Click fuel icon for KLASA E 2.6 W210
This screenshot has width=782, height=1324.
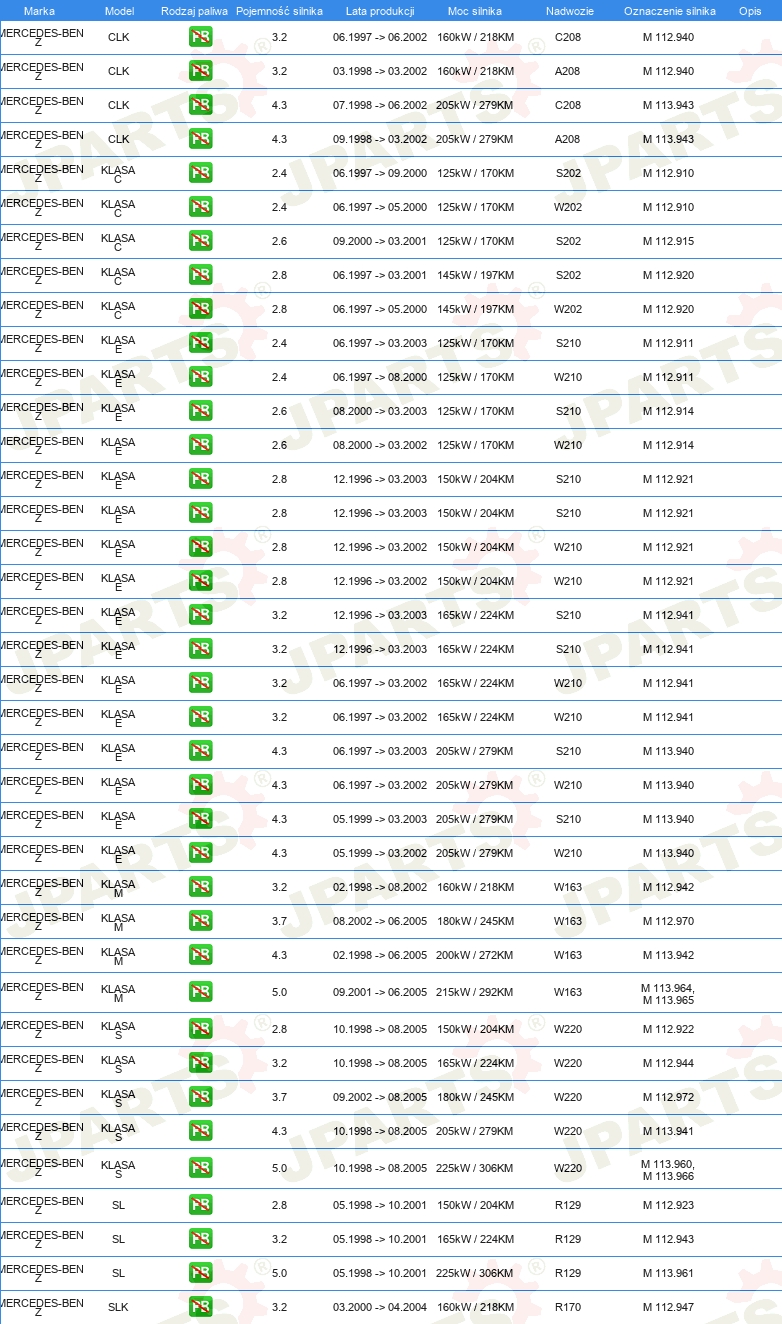point(201,445)
